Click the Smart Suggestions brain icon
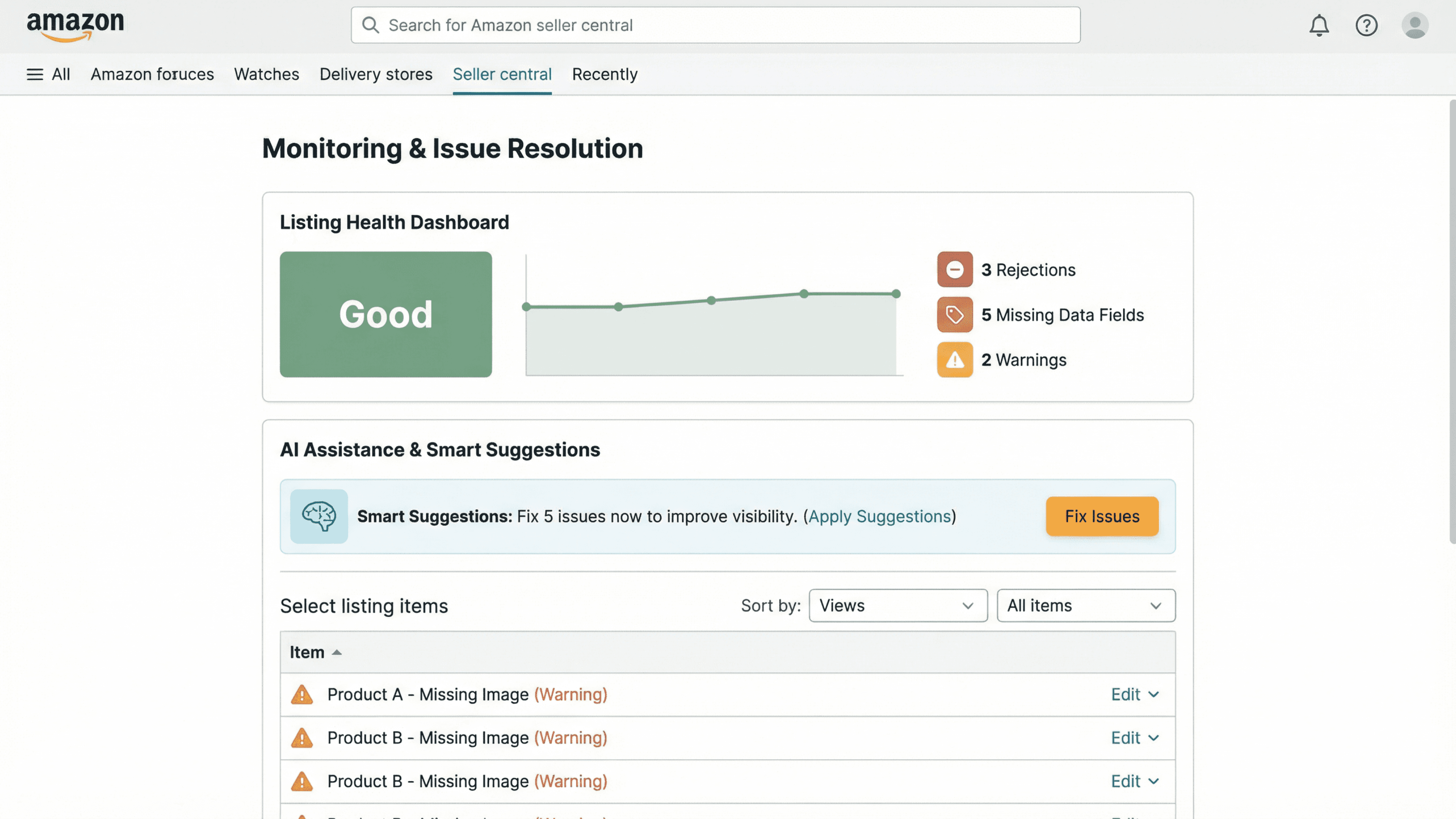This screenshot has width=1456, height=819. (319, 516)
